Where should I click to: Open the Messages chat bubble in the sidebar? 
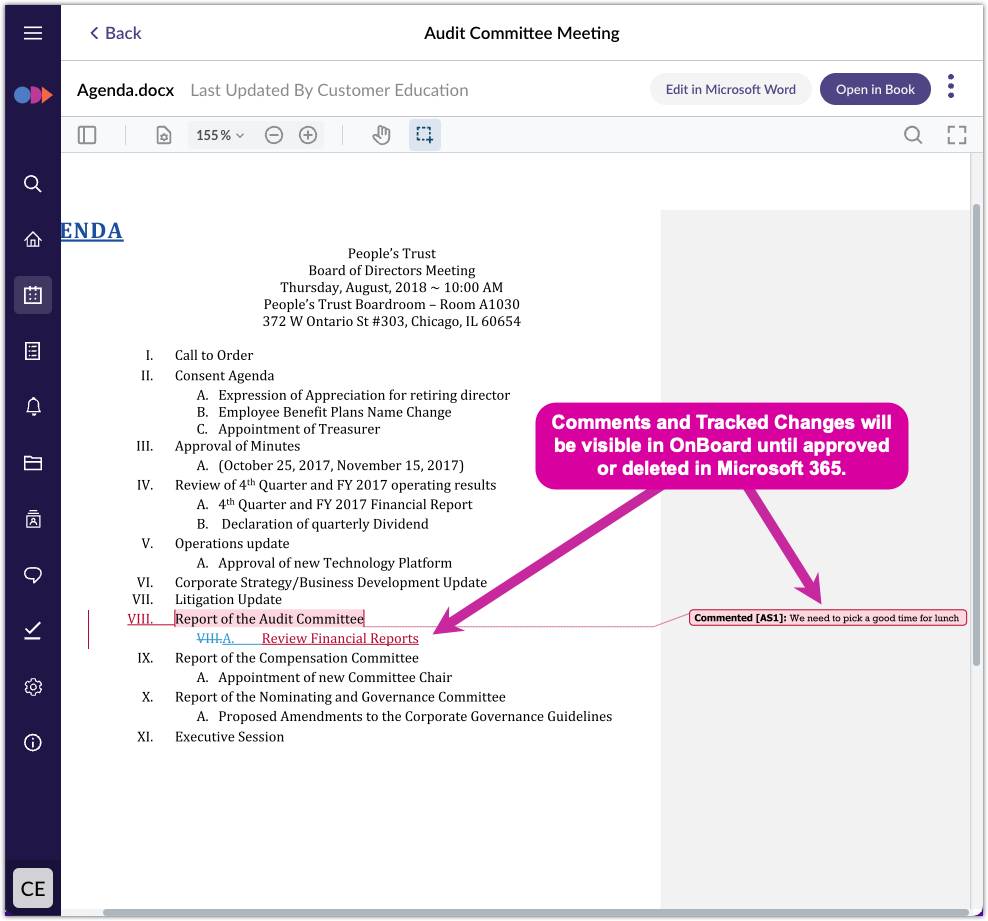click(x=33, y=575)
